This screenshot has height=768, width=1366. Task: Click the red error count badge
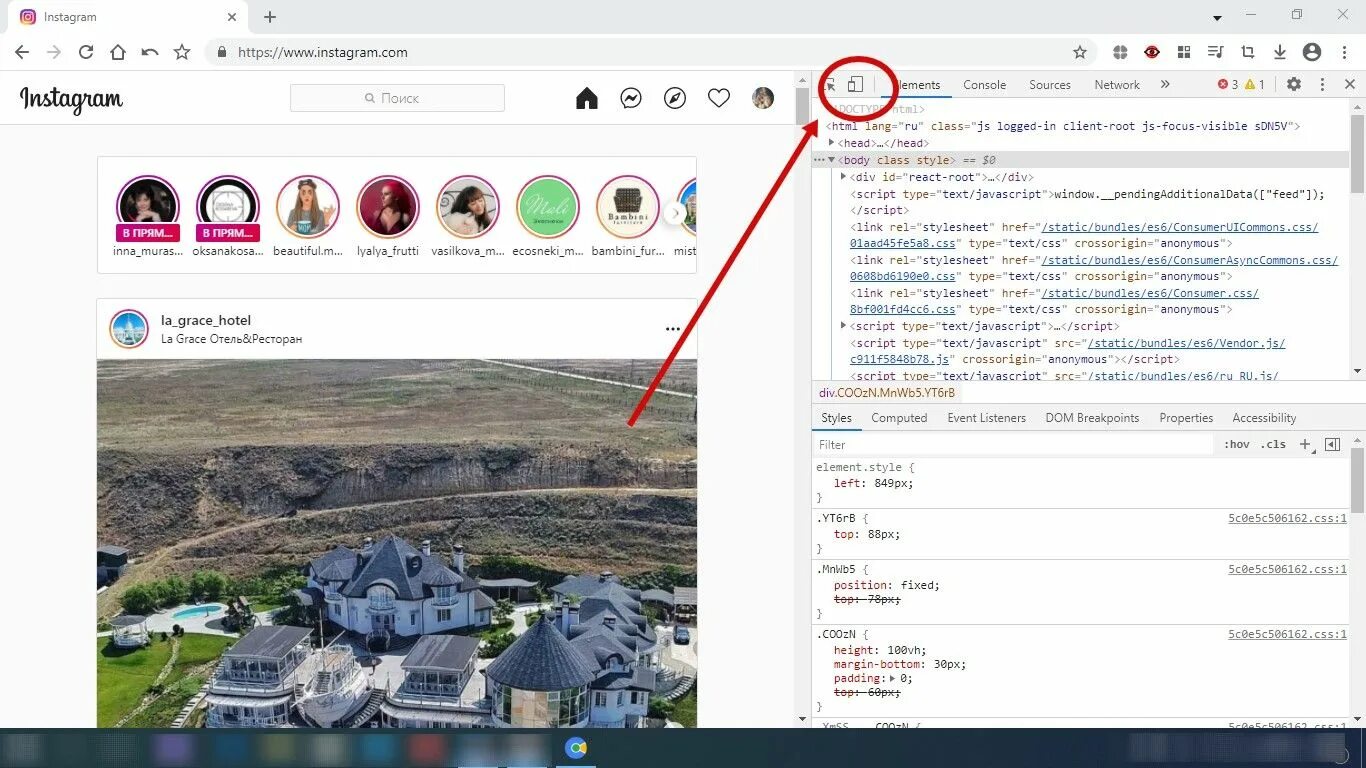pyautogui.click(x=1227, y=85)
